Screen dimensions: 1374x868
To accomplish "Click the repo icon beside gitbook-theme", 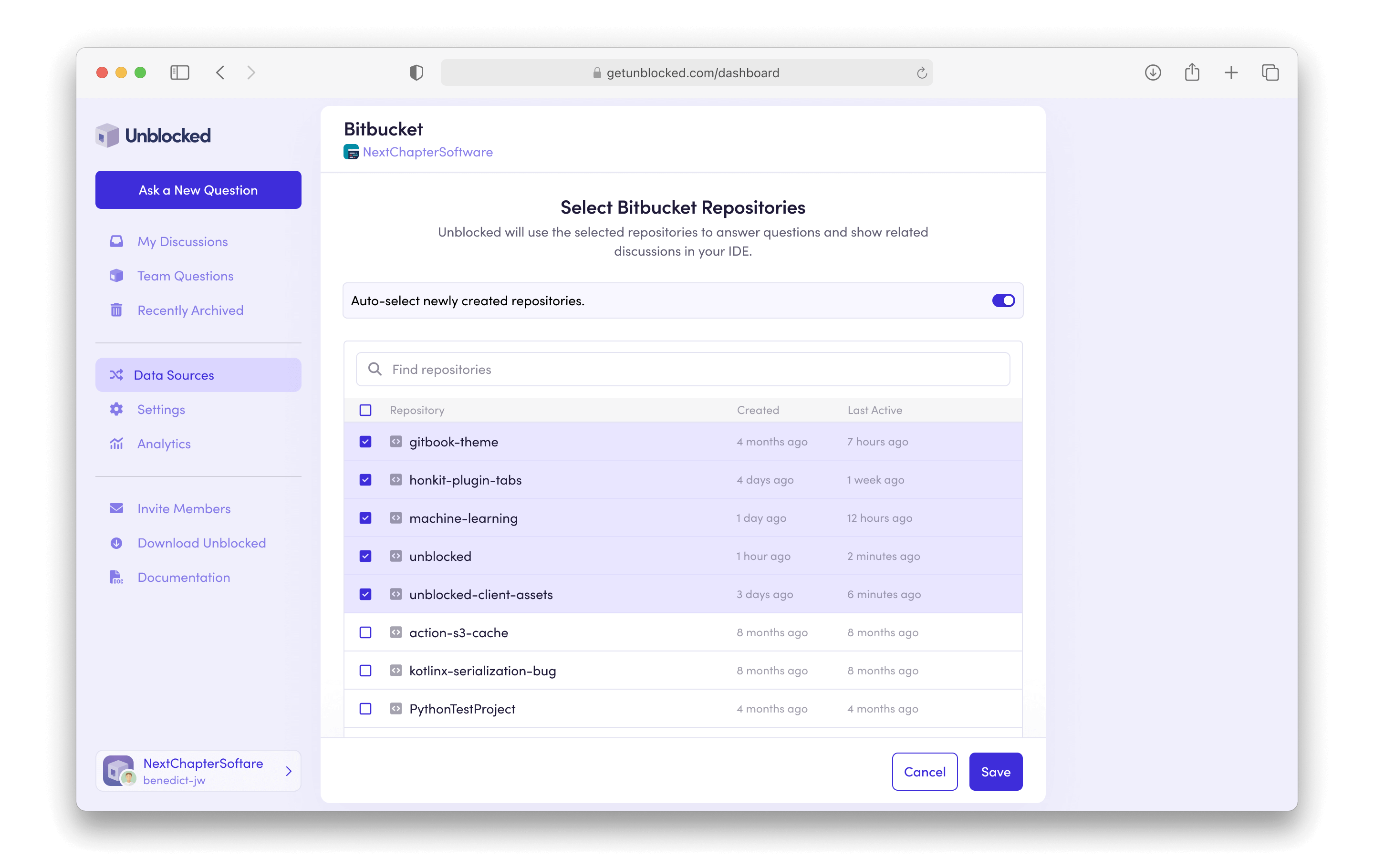I will click(x=396, y=442).
